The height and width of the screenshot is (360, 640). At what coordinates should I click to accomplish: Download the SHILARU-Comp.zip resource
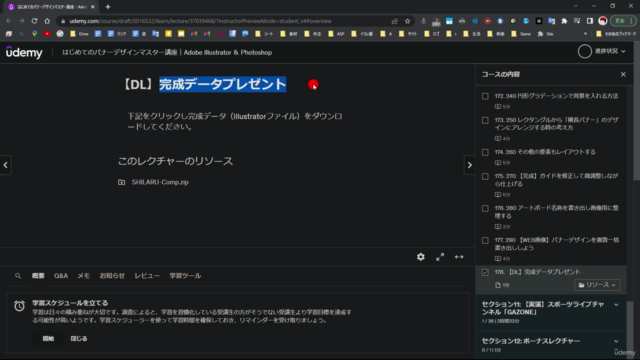point(160,182)
